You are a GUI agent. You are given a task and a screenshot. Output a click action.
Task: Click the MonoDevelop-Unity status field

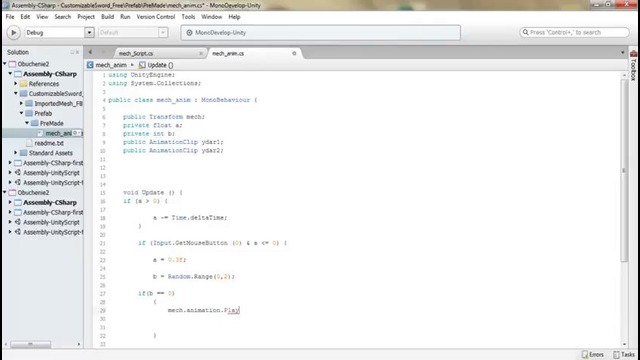click(x=321, y=33)
